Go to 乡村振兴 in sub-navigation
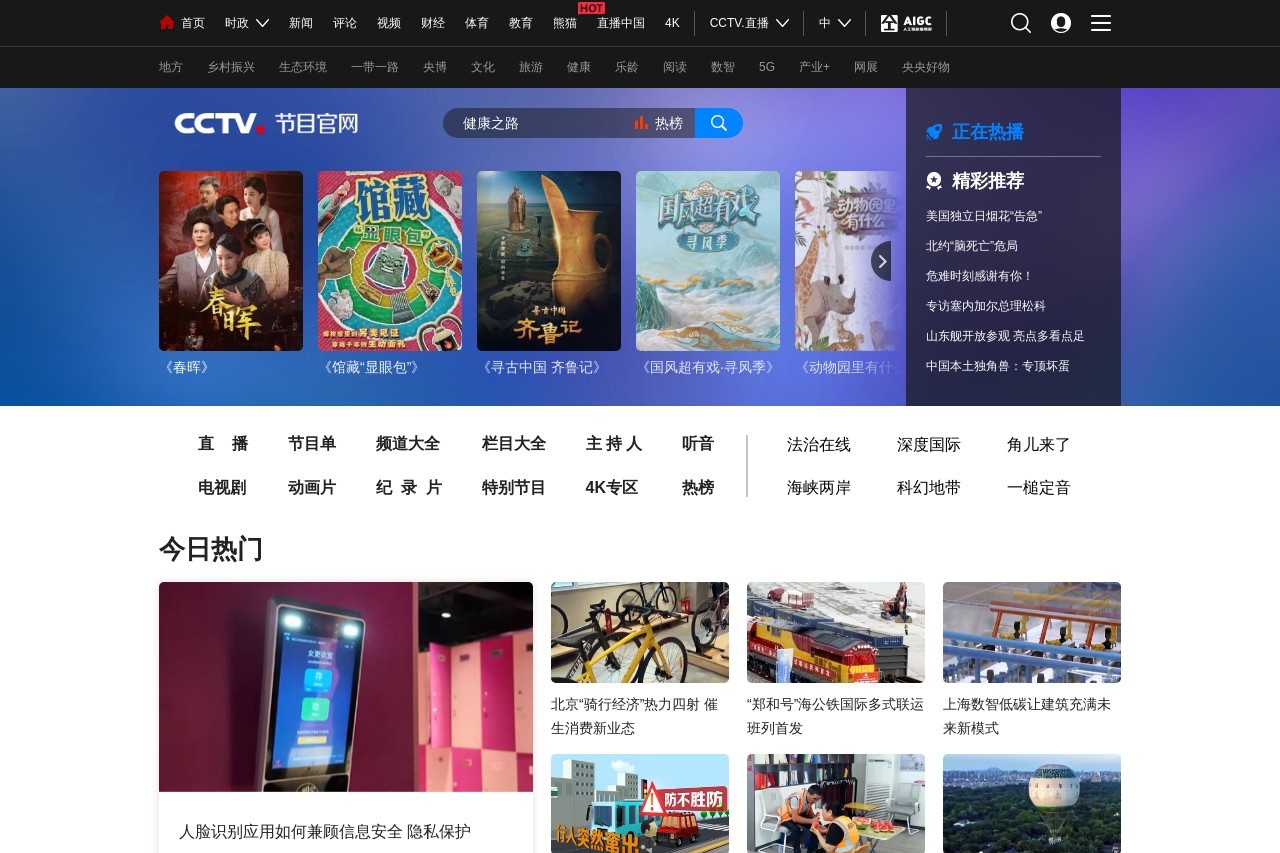The height and width of the screenshot is (853, 1280). [x=231, y=67]
